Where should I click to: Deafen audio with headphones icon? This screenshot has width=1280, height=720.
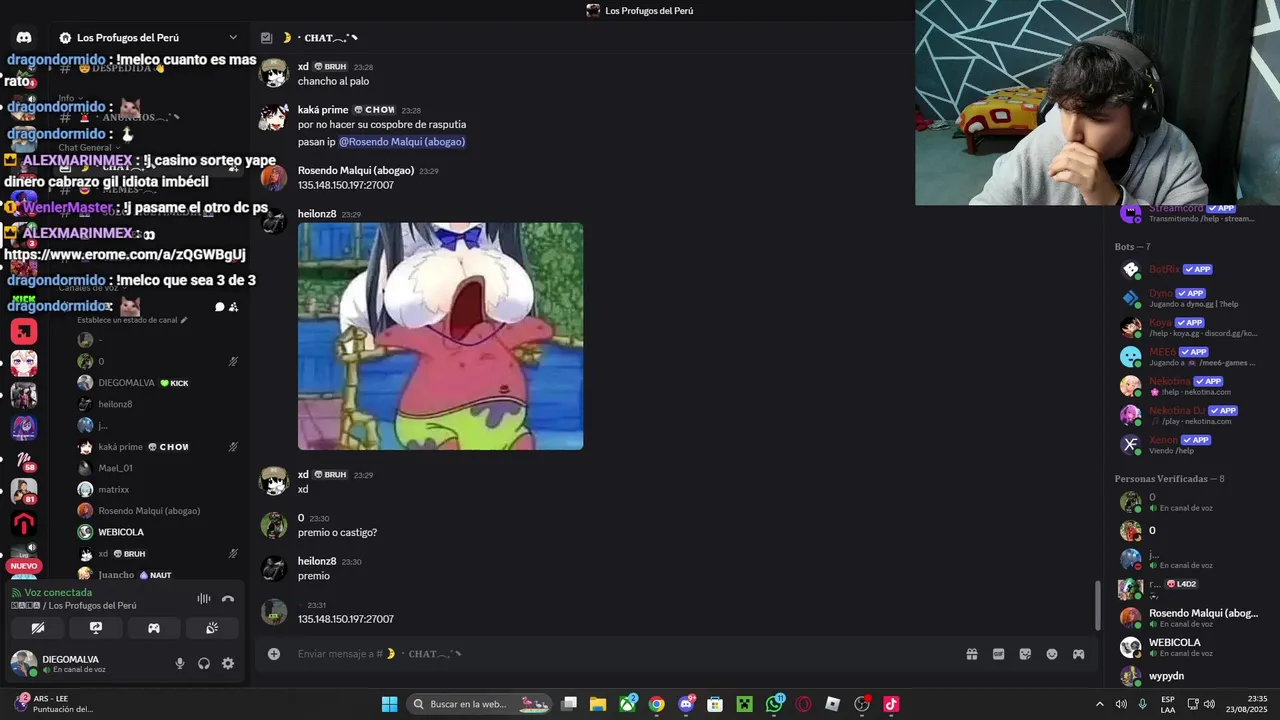click(x=204, y=663)
